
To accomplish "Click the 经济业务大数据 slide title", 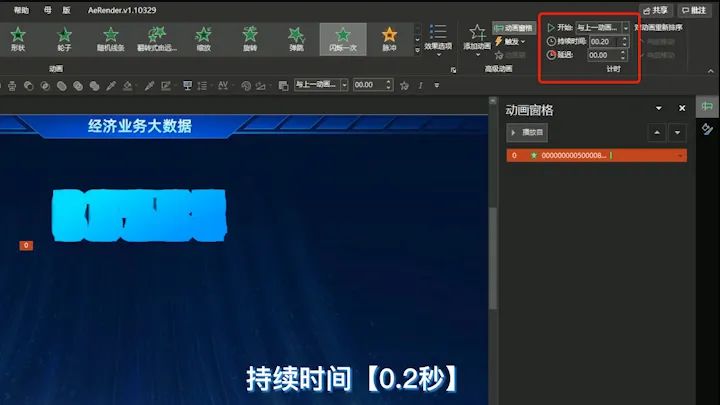I will point(140,126).
